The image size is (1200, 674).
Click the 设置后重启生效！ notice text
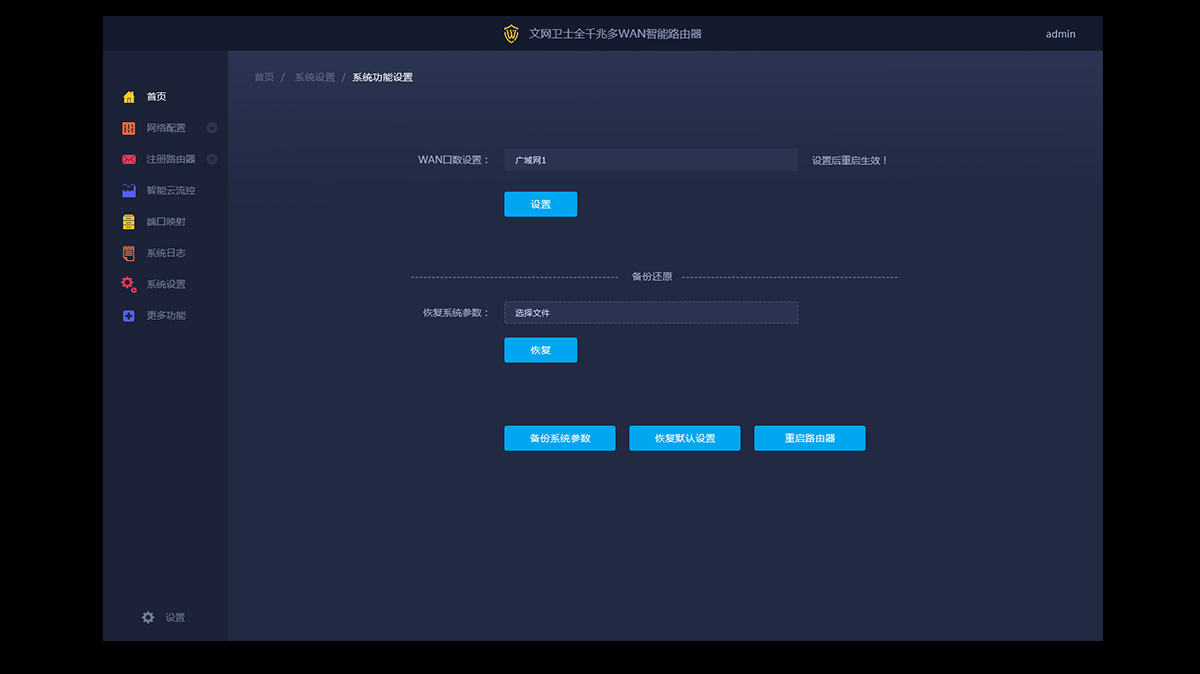coord(850,160)
